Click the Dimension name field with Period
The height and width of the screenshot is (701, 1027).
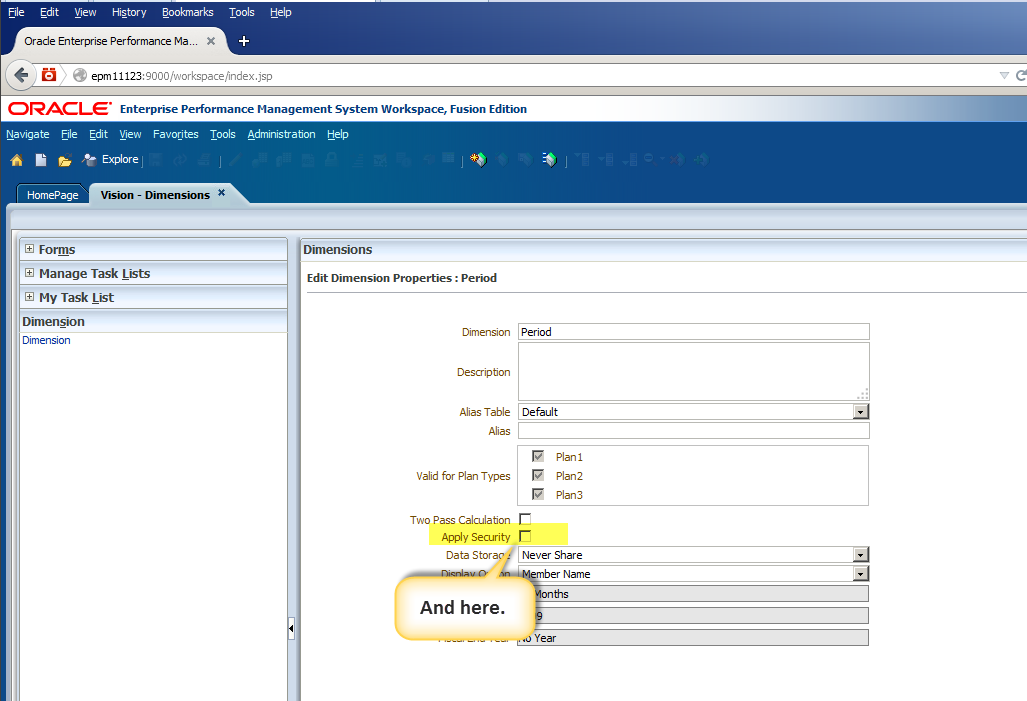coord(694,332)
